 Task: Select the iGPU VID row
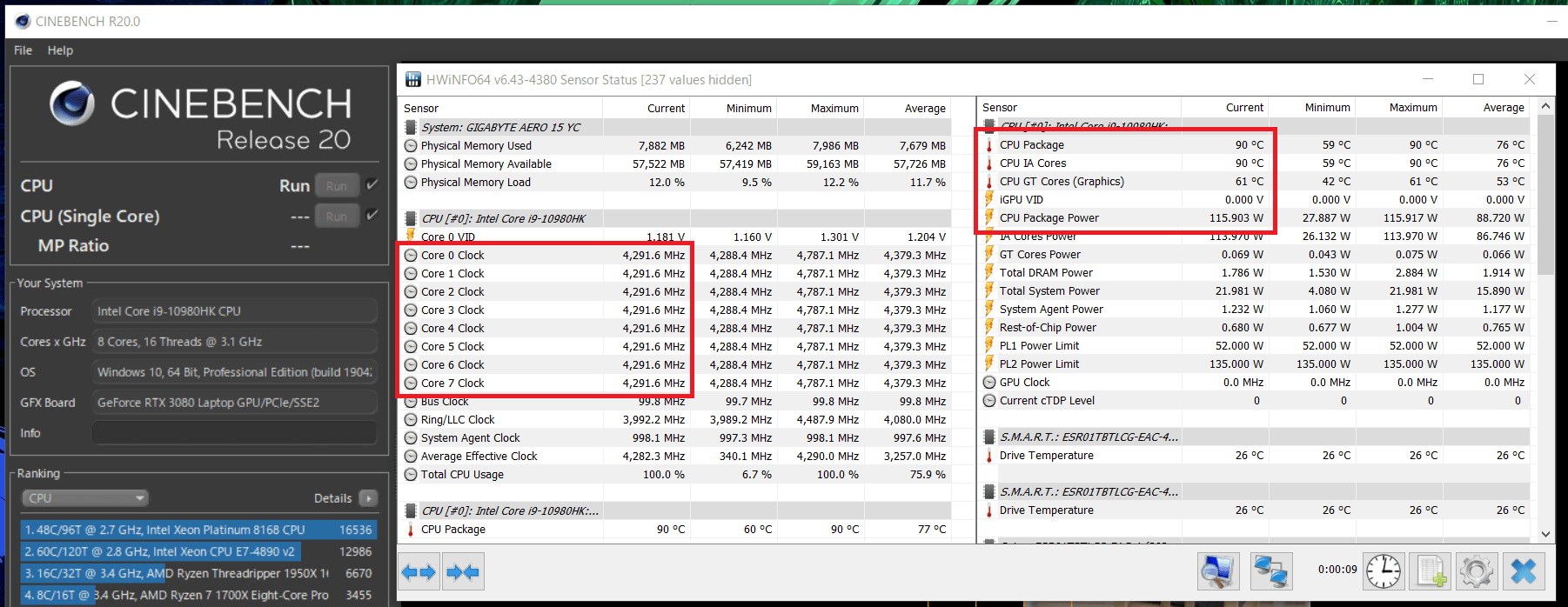pos(1255,200)
